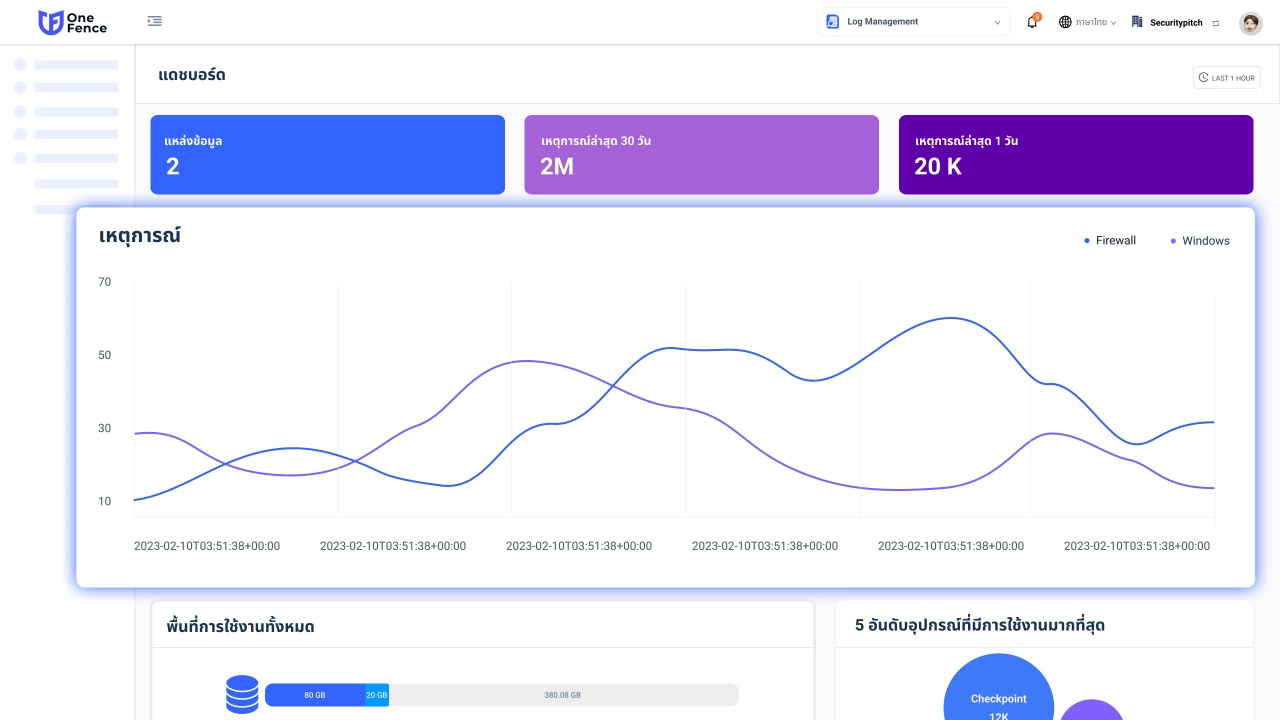
Task: Click the 20 K value in 1-day card
Action: (938, 166)
